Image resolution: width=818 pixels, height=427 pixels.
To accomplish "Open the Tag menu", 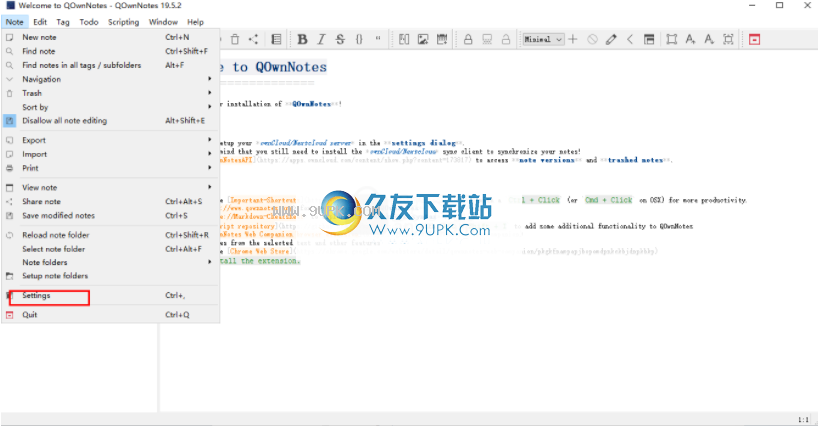I will pyautogui.click(x=63, y=22).
